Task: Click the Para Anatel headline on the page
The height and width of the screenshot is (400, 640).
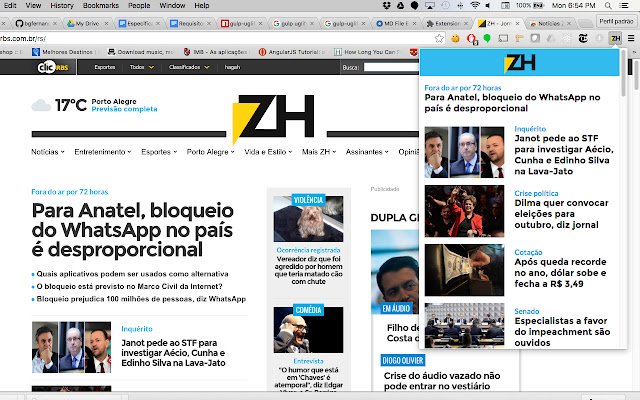Action: click(x=133, y=230)
